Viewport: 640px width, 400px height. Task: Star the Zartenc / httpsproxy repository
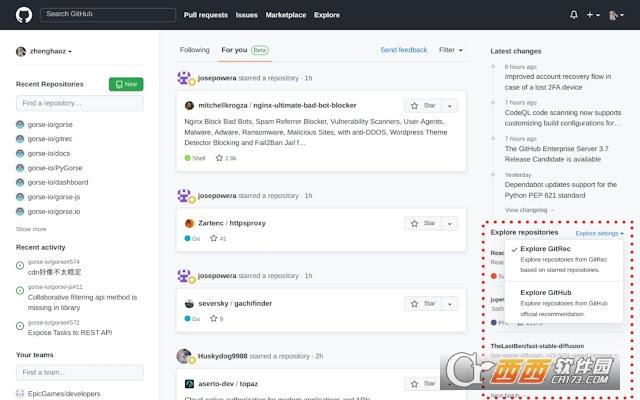coord(423,223)
